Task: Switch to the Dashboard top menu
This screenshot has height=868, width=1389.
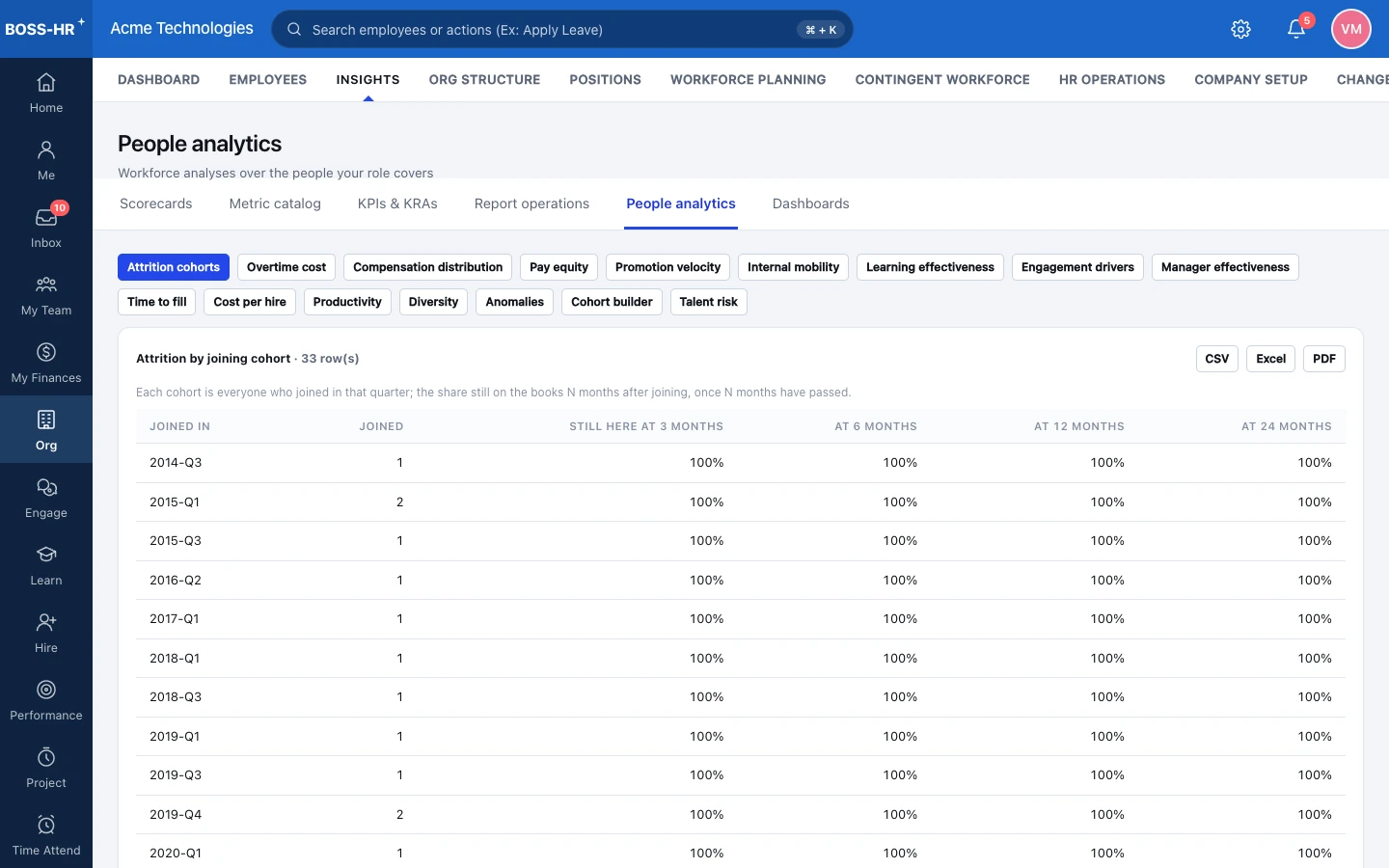Action: click(159, 80)
